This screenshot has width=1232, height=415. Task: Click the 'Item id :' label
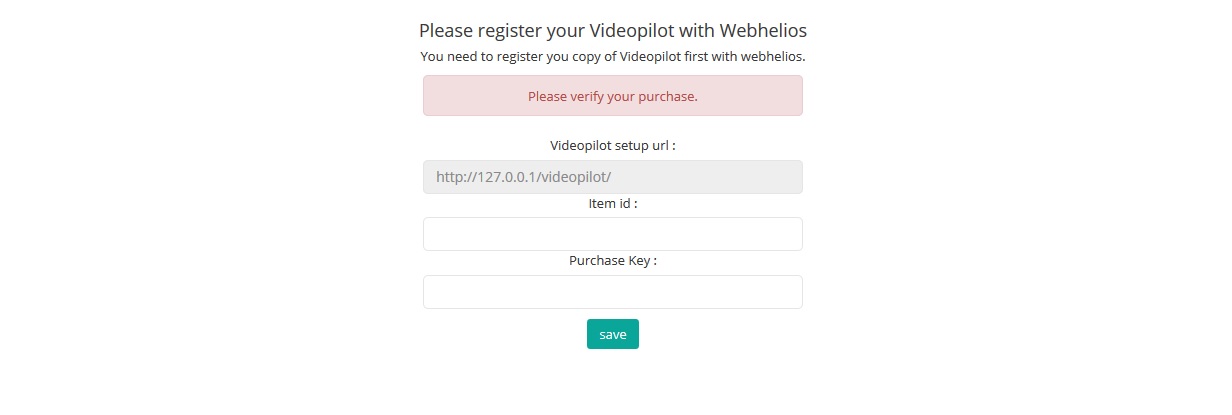point(612,203)
